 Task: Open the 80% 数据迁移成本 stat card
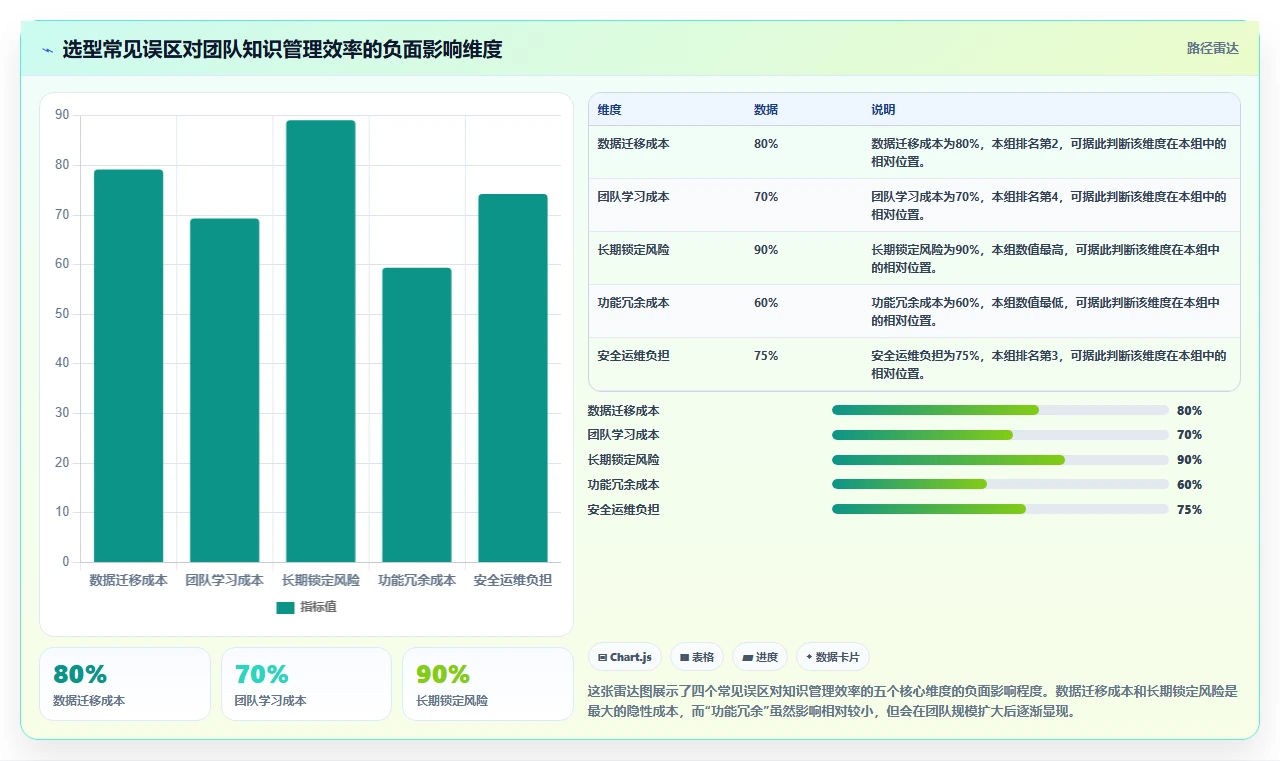[x=125, y=684]
